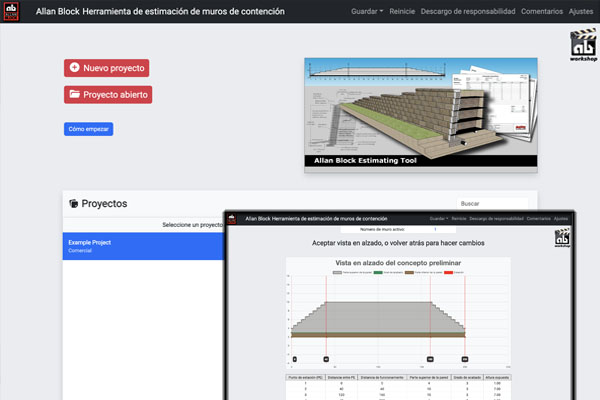Select the second station marker below the elevation chart
This screenshot has width=600, height=400.
326,359
